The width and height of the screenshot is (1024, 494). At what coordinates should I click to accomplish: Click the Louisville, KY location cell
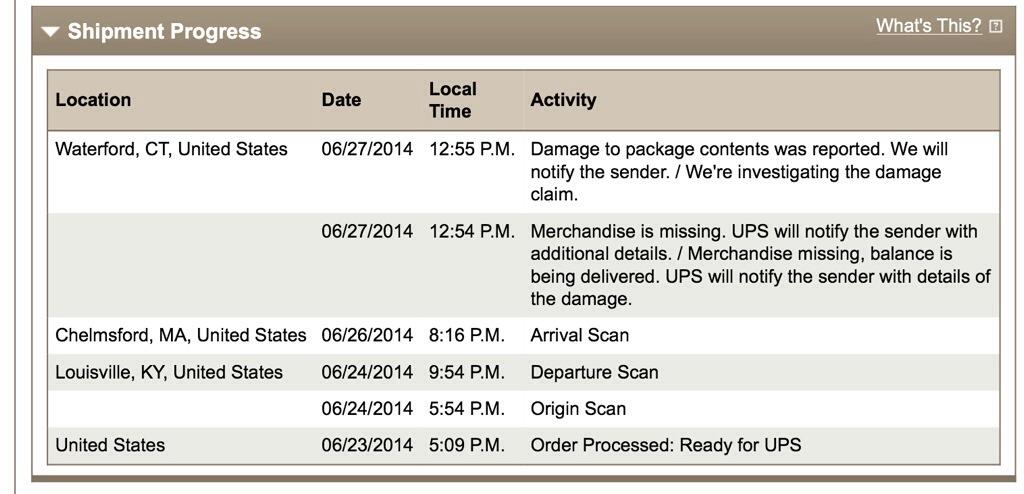[x=169, y=372]
